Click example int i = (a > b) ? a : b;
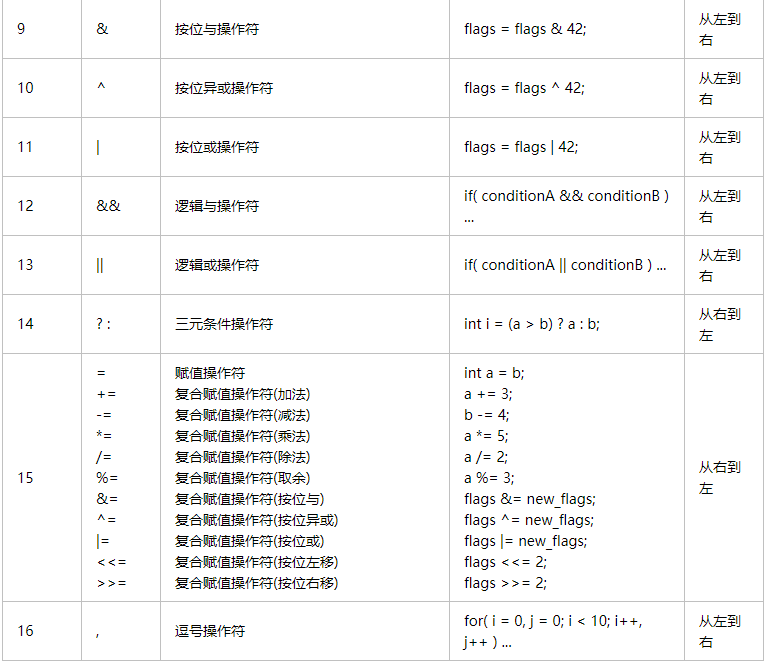This screenshot has height=664, width=766. (532, 324)
